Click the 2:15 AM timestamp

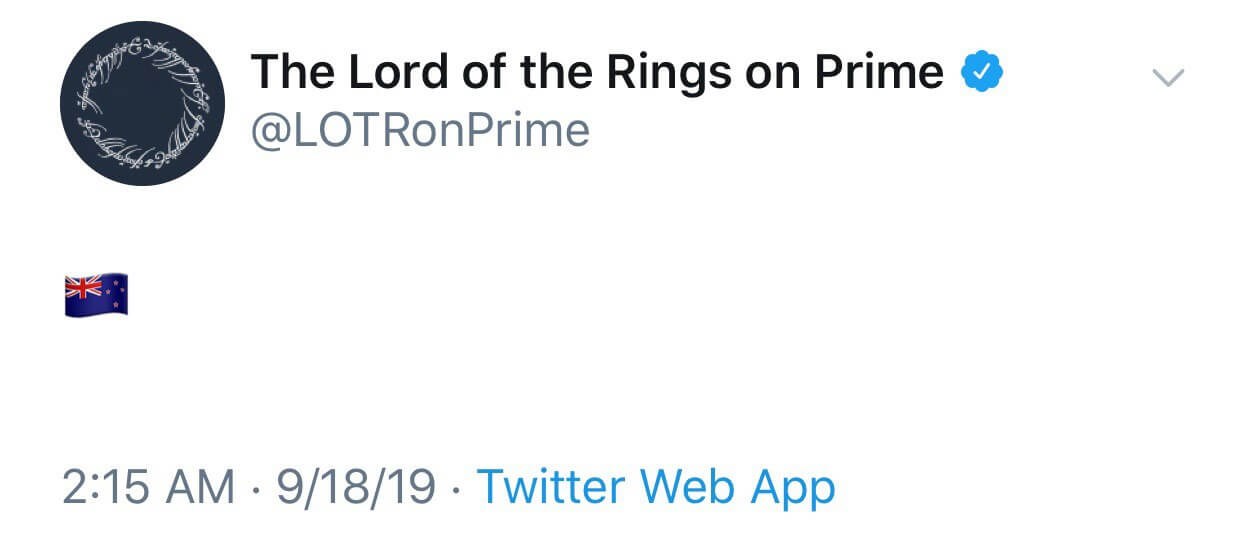click(149, 487)
